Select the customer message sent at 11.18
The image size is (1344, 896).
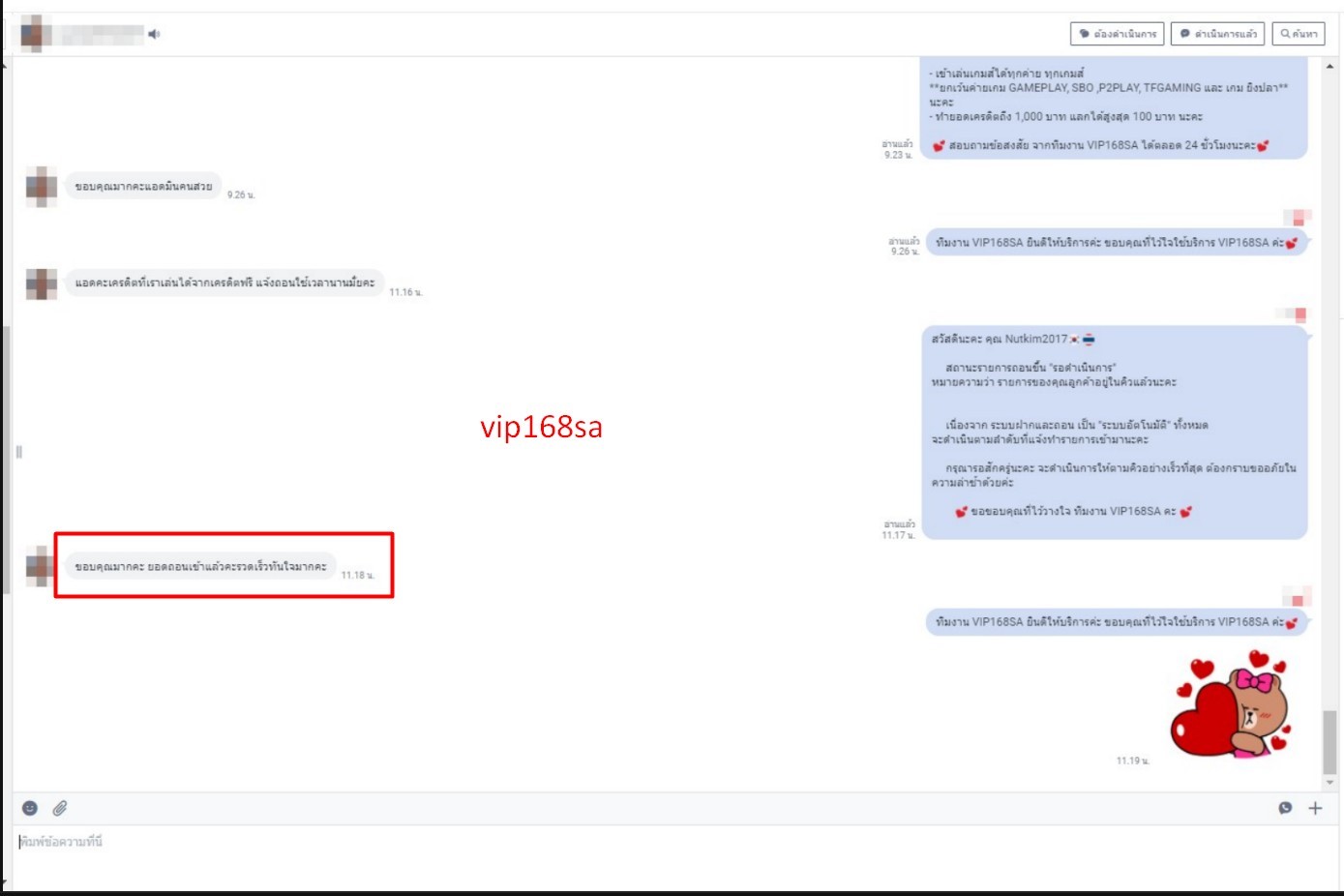tap(200, 566)
